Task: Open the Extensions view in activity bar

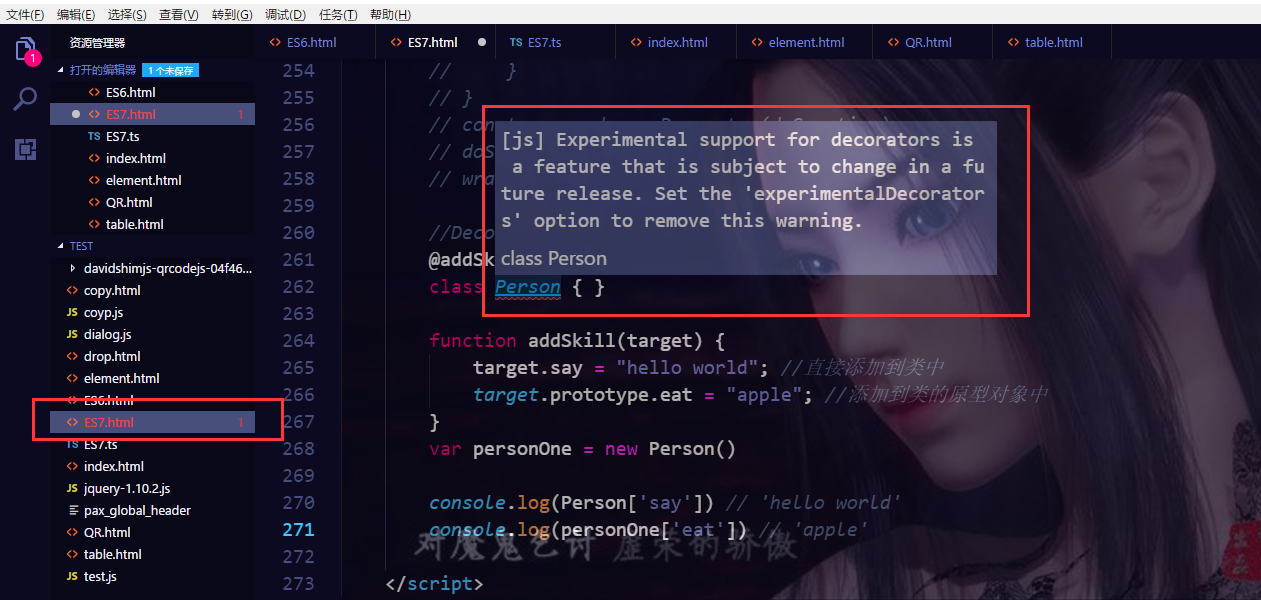Action: 25,150
